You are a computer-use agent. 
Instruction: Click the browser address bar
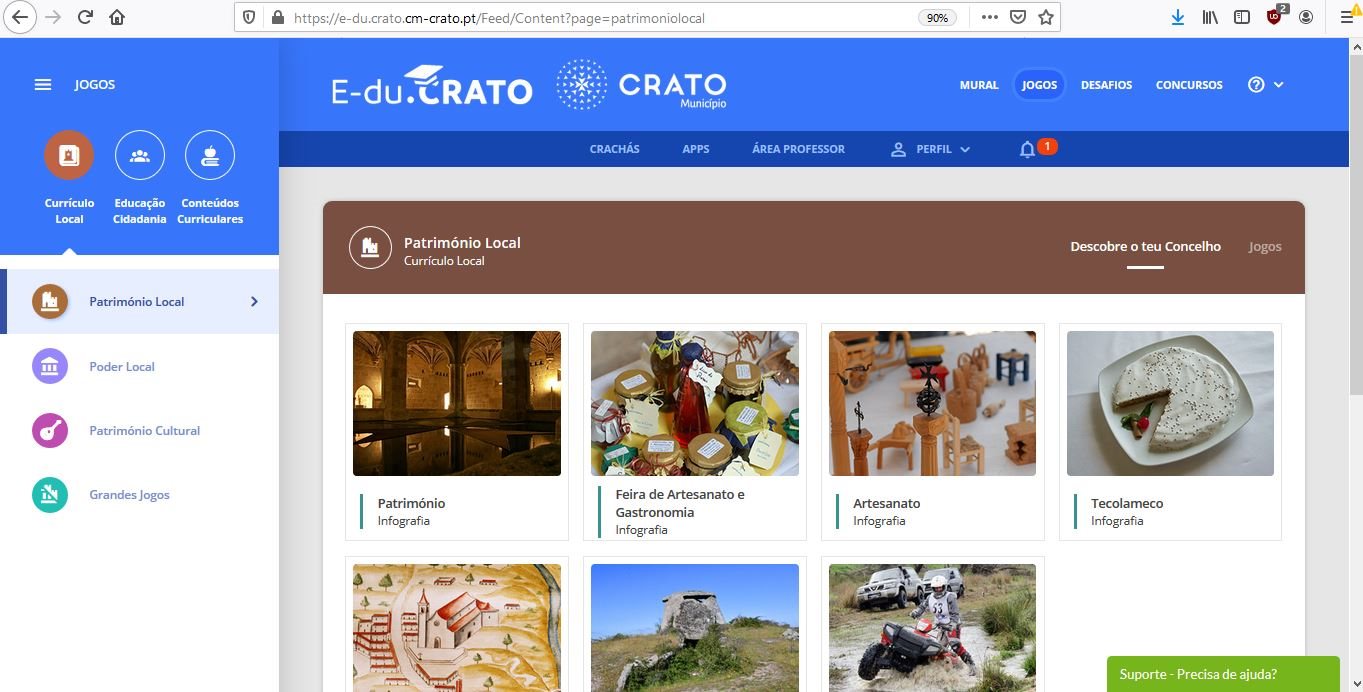[600, 17]
